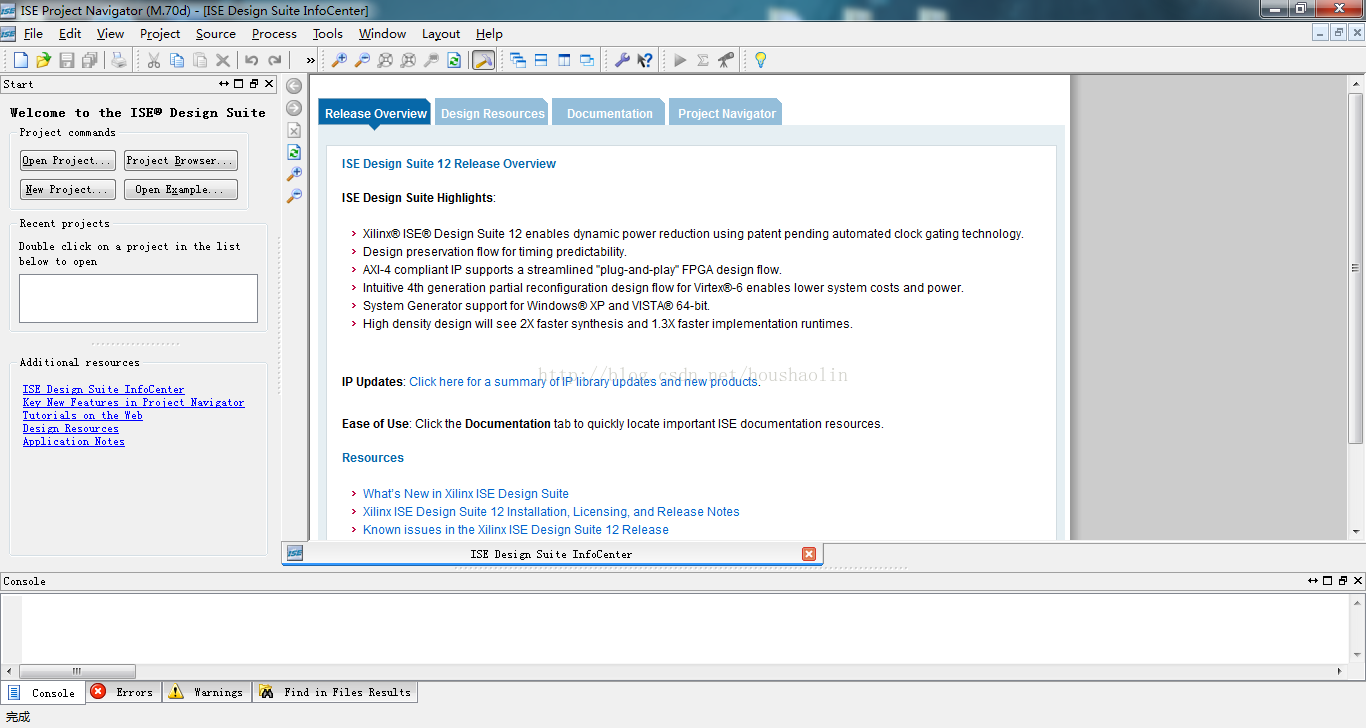Click the Open folder toolbar icon
This screenshot has height=728, width=1366.
[43, 60]
